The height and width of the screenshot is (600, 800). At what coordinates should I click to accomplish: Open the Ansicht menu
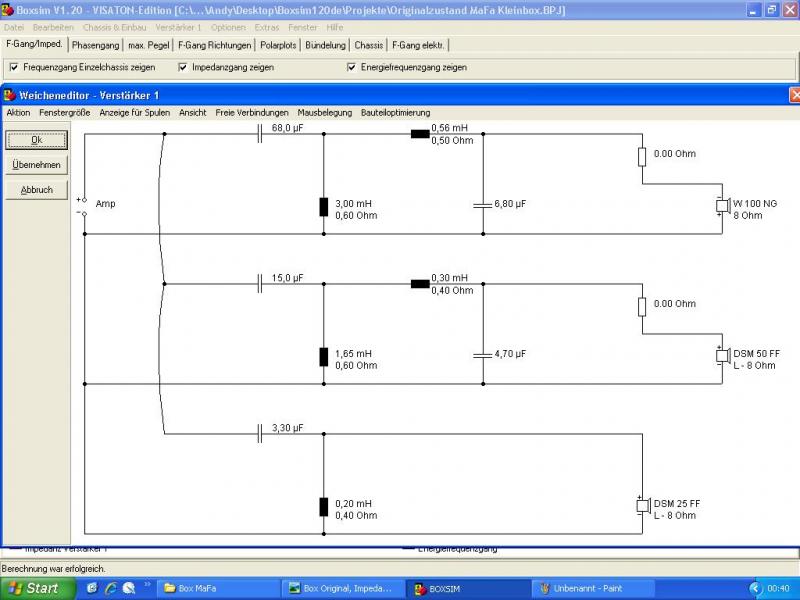click(x=193, y=112)
